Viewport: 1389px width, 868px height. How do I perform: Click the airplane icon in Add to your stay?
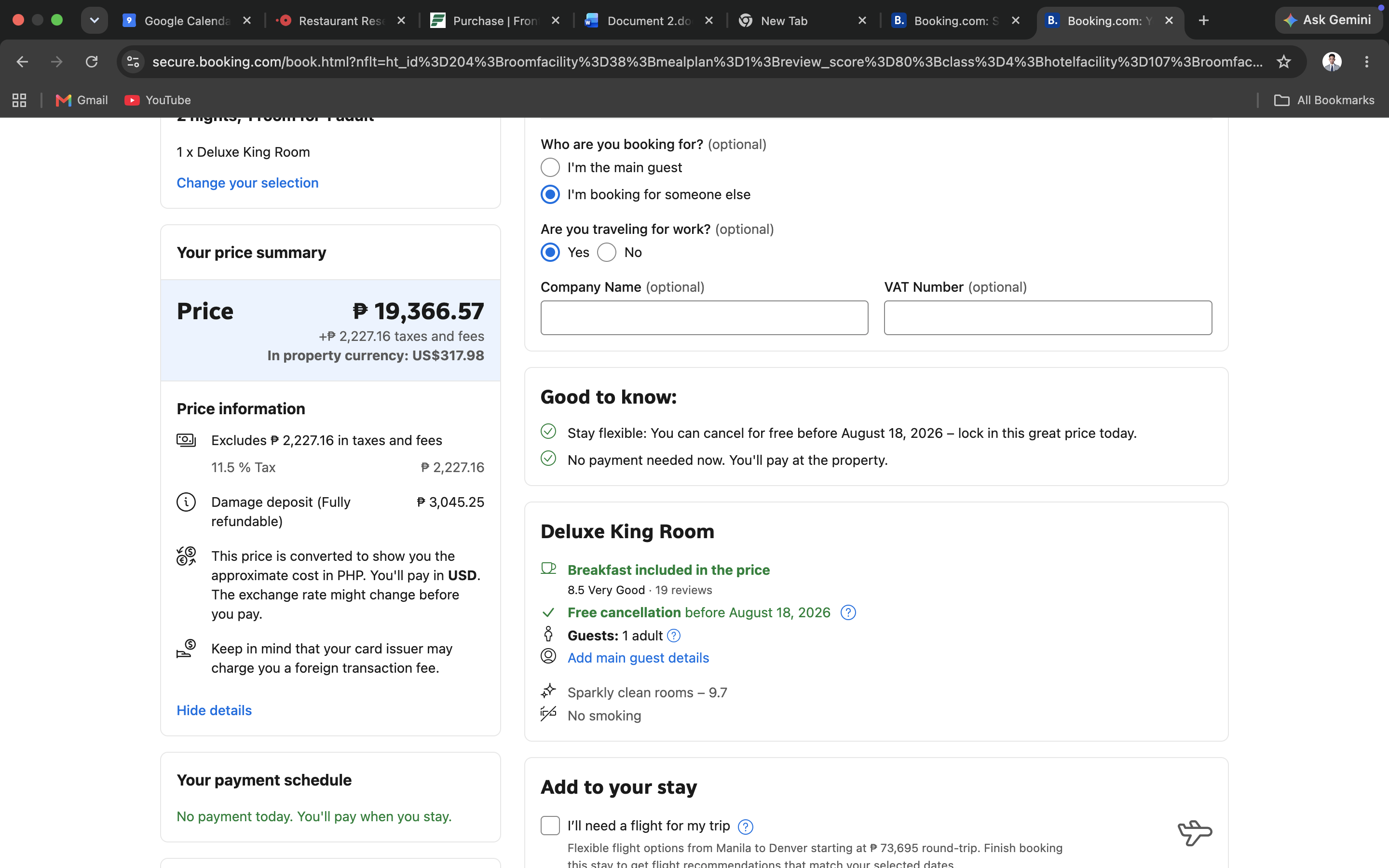1195,832
